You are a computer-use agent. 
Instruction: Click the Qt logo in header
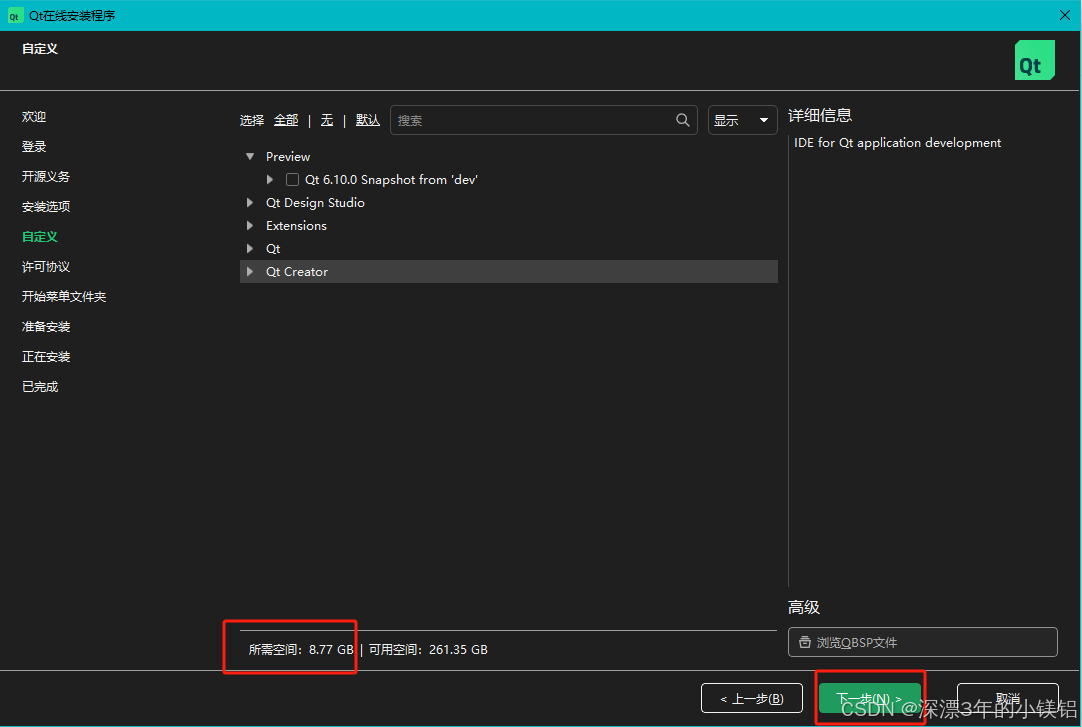pos(1034,60)
